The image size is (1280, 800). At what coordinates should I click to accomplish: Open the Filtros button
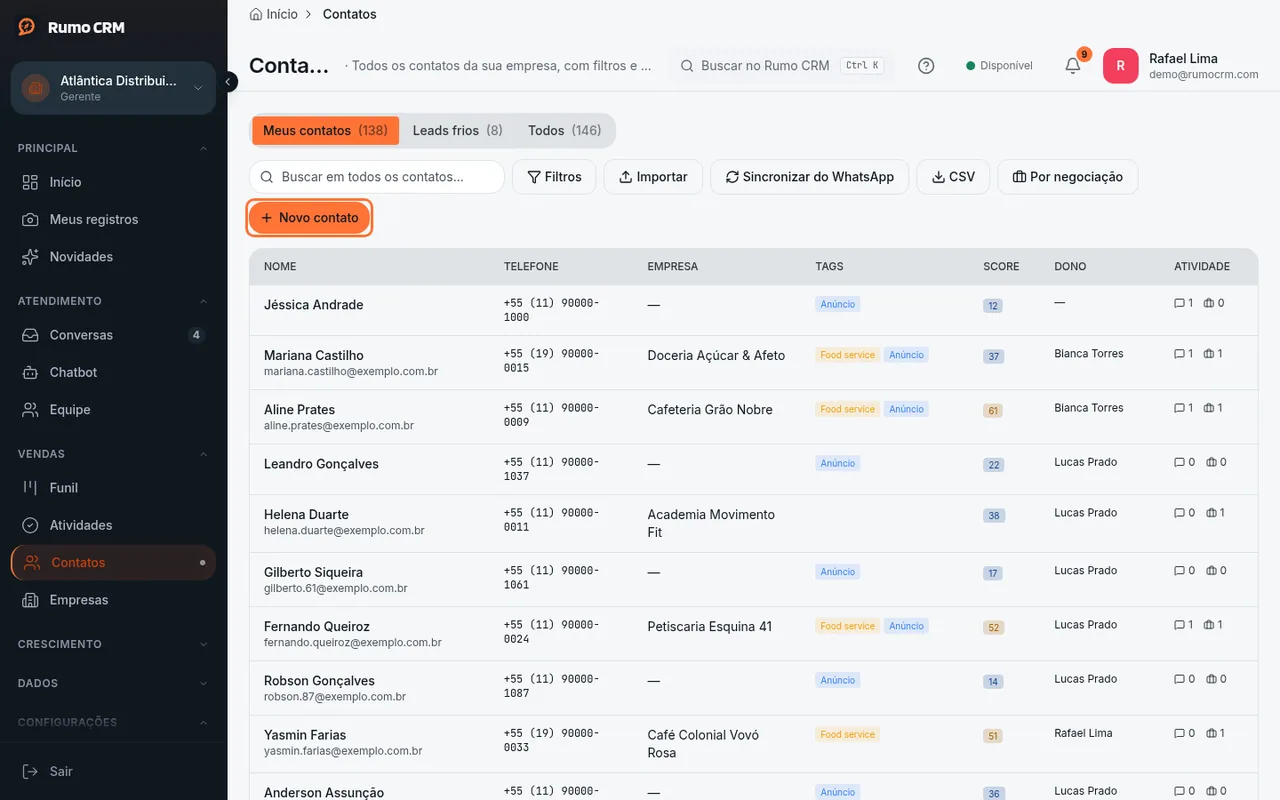coord(554,177)
